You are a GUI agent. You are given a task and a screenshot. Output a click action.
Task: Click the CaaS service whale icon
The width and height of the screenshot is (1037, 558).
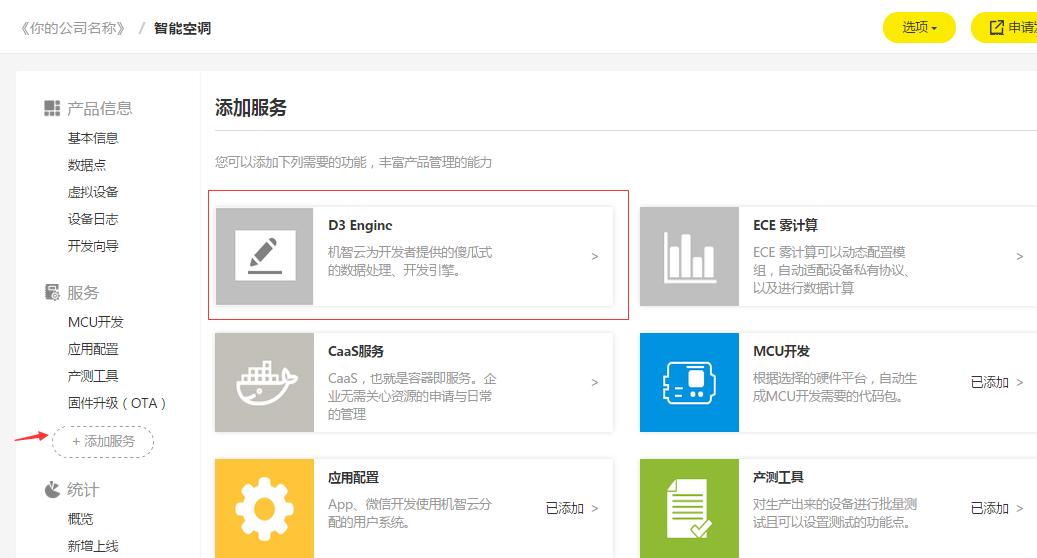coord(265,382)
